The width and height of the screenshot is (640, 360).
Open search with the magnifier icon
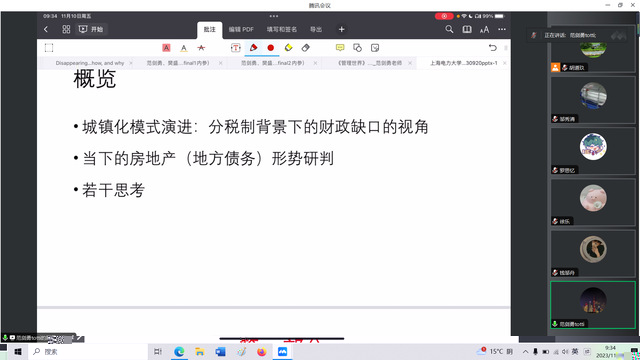(449, 29)
